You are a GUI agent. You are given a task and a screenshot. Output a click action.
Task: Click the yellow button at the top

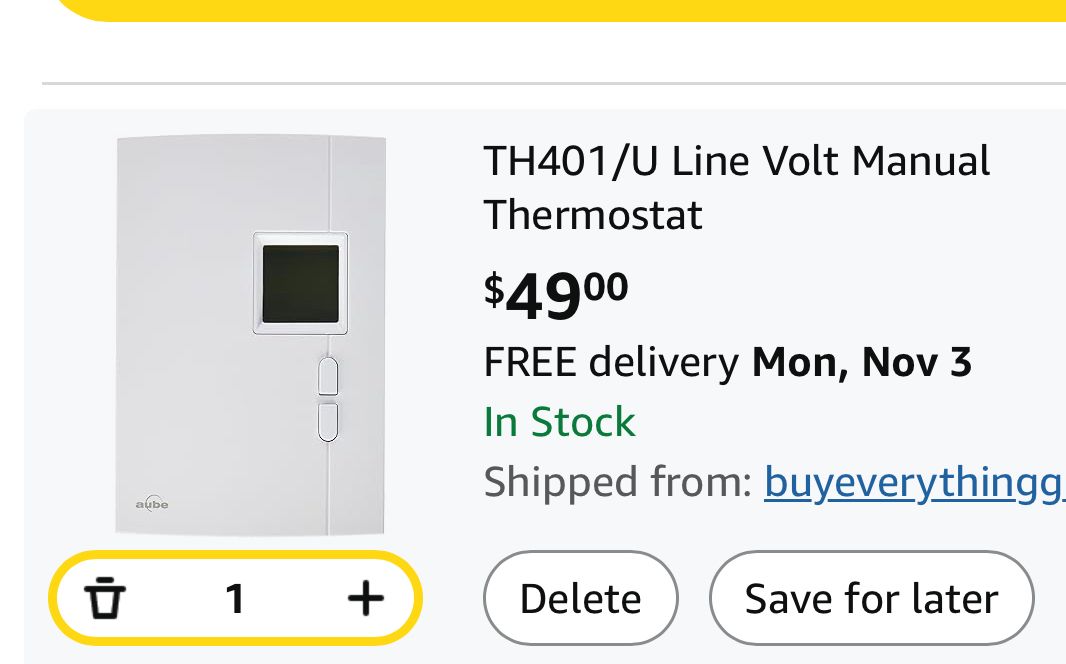[560, 9]
